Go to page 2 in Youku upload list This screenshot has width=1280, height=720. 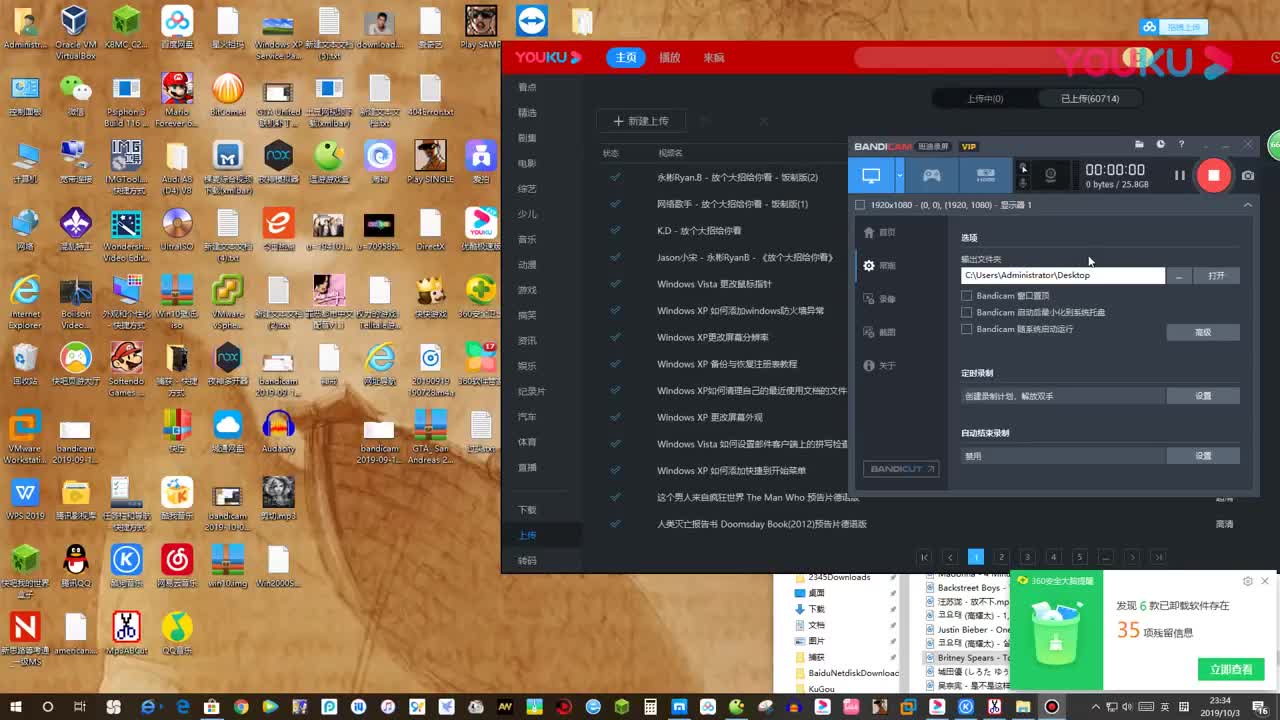click(1001, 557)
